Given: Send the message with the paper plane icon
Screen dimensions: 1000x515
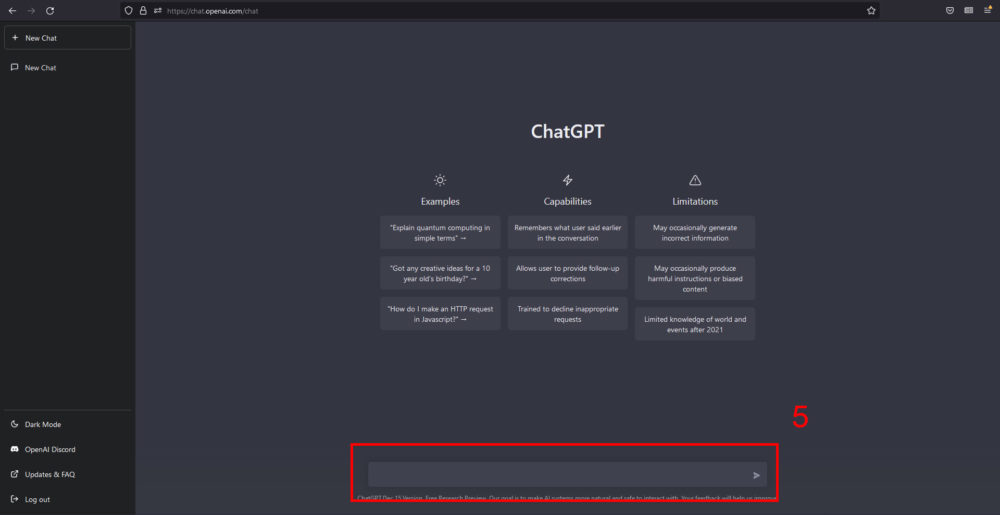Looking at the screenshot, I should pyautogui.click(x=756, y=475).
